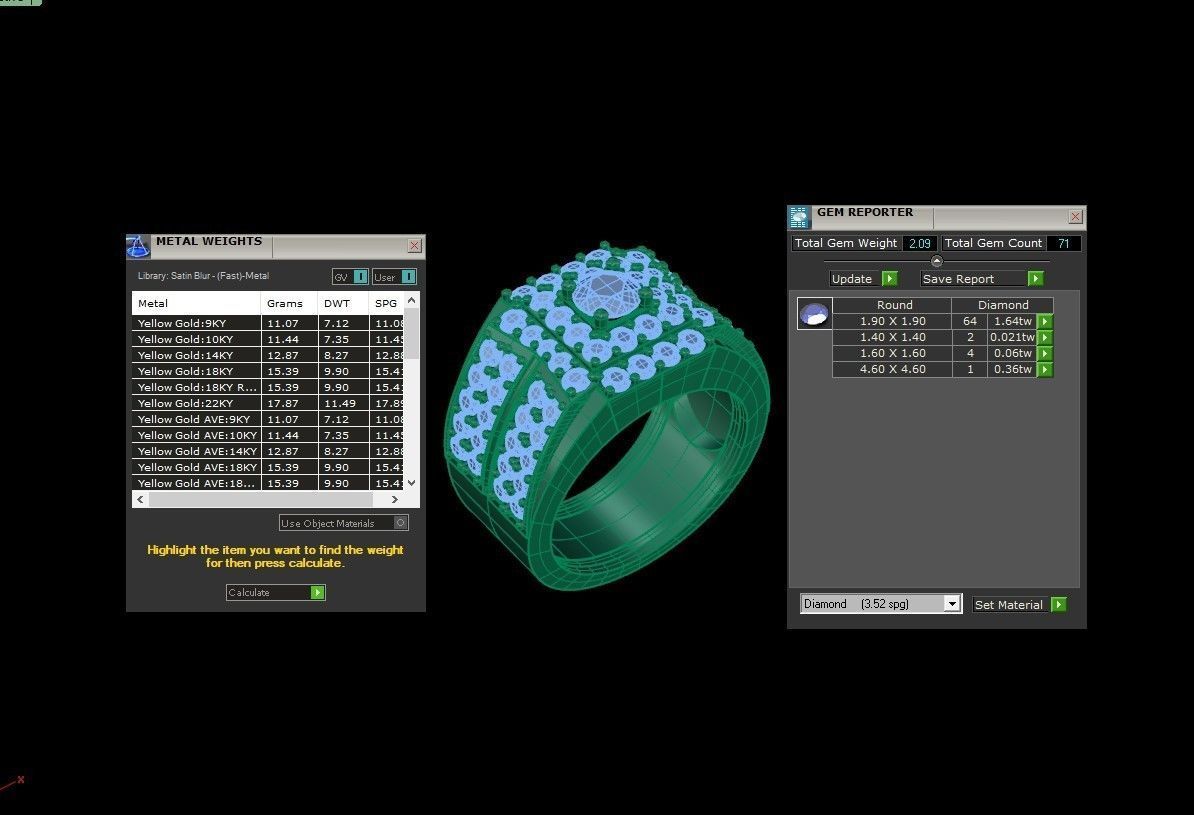Select the Yellow Gold:9KY row
This screenshot has height=815, width=1194.
tap(267, 323)
